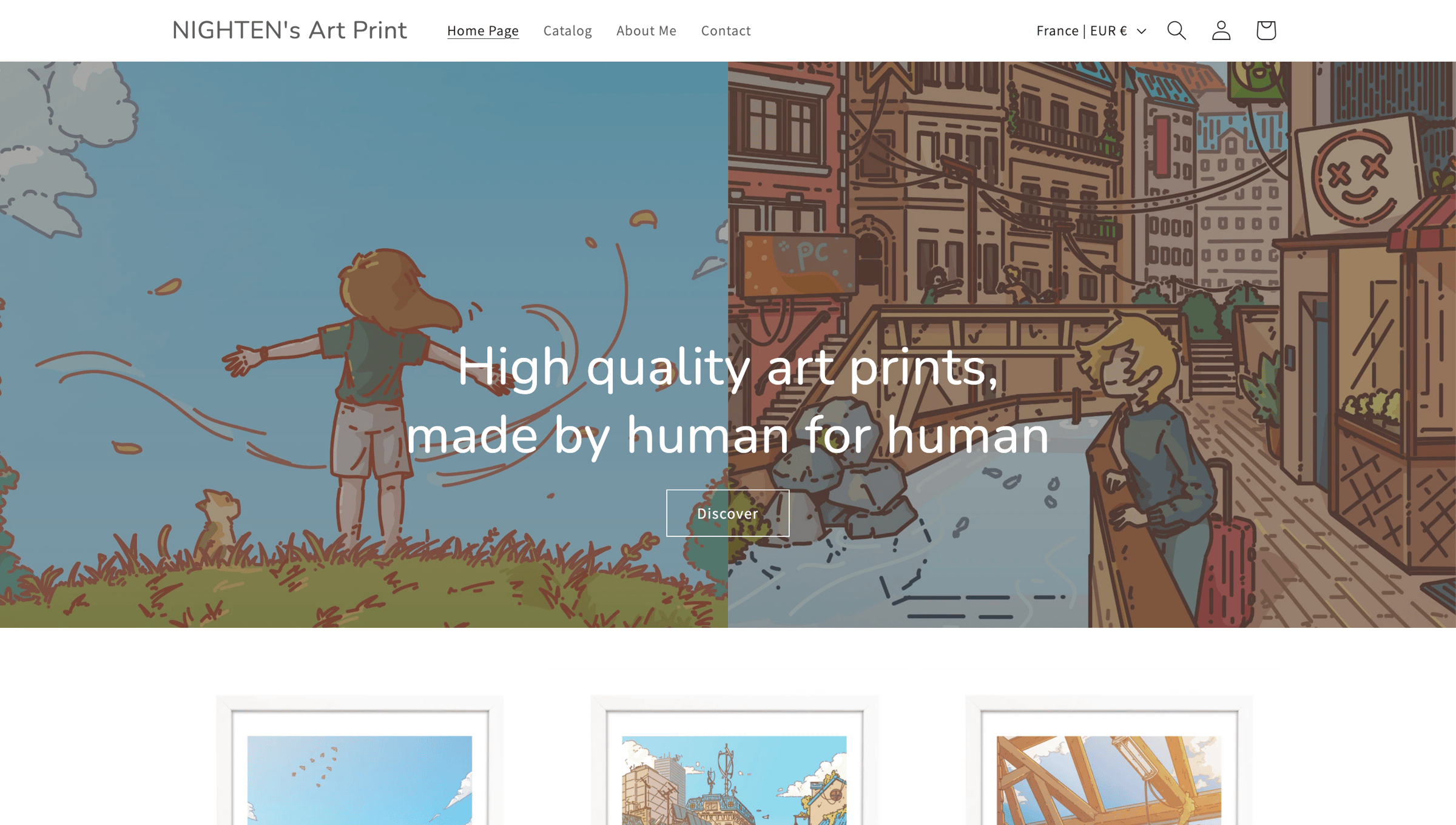Go to the Home Page menu item
The width and height of the screenshot is (1456, 825).
tap(483, 30)
